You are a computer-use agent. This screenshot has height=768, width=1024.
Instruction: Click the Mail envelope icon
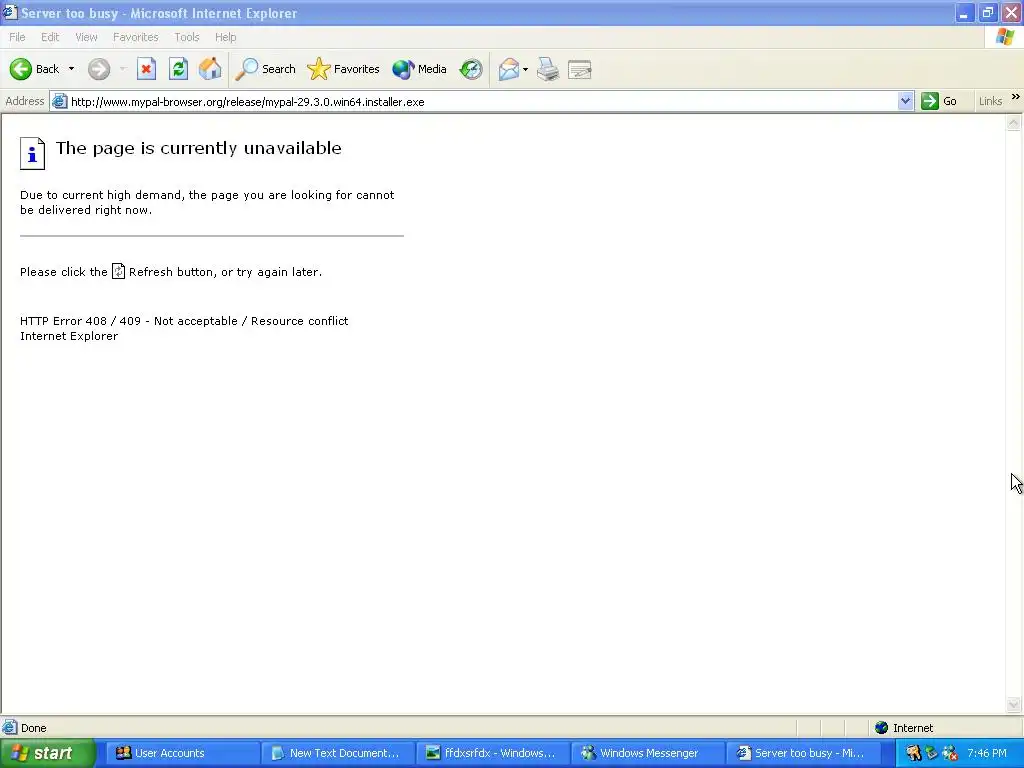508,69
